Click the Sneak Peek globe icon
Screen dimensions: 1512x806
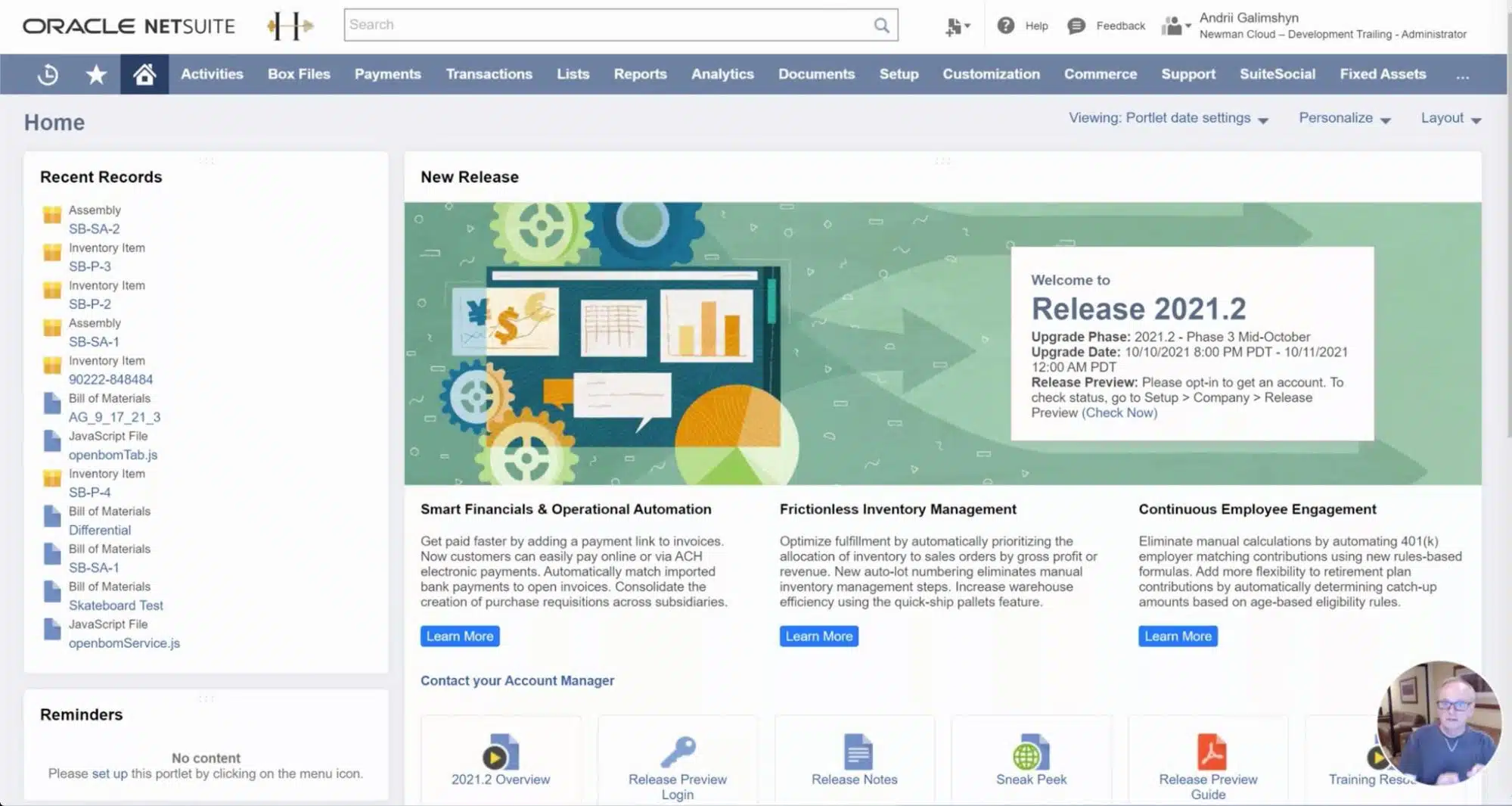1031,752
